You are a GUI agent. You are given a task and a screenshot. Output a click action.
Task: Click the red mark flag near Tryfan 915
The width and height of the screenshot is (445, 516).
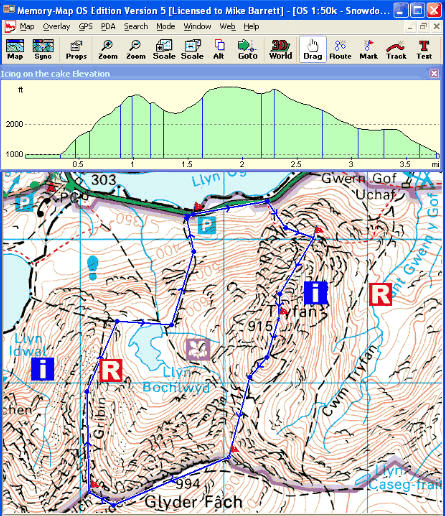click(283, 311)
